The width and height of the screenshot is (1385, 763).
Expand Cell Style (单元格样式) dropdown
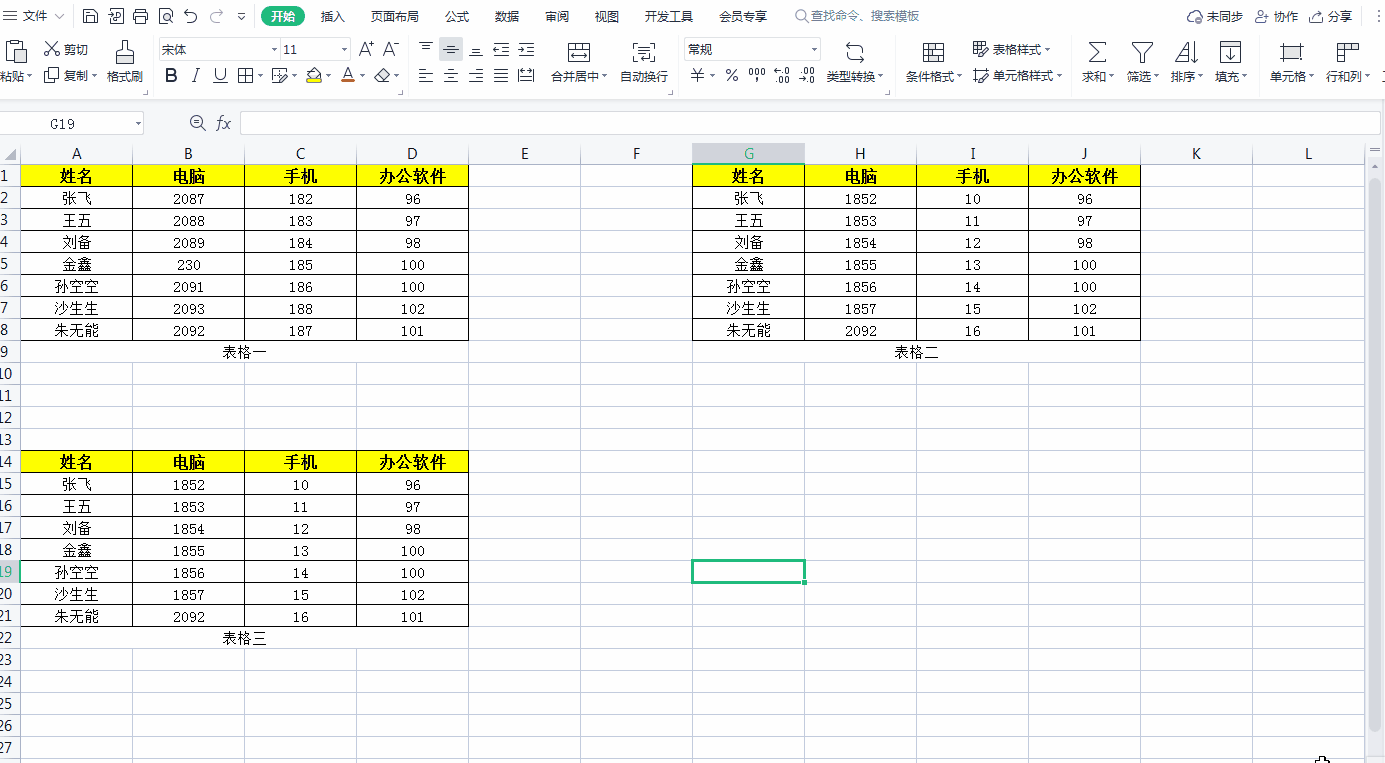[x=1059, y=76]
